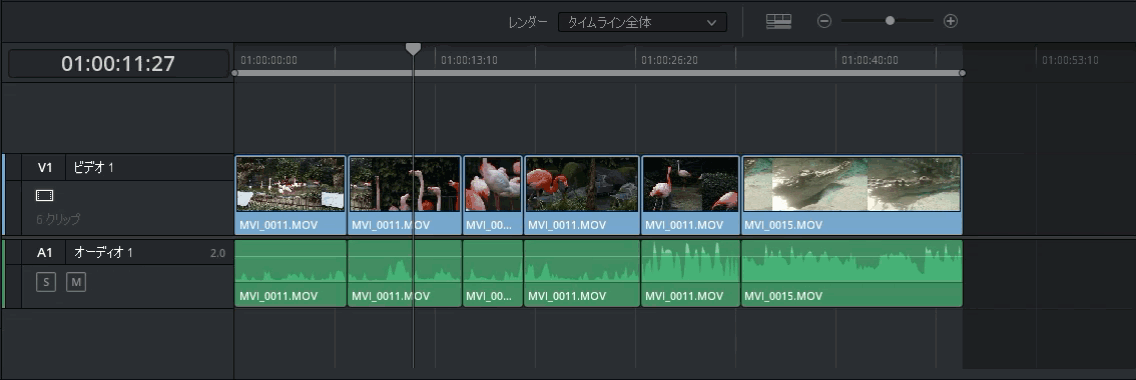Click the timecode field 01:00:11:27
The image size is (1136, 380).
pyautogui.click(x=118, y=64)
